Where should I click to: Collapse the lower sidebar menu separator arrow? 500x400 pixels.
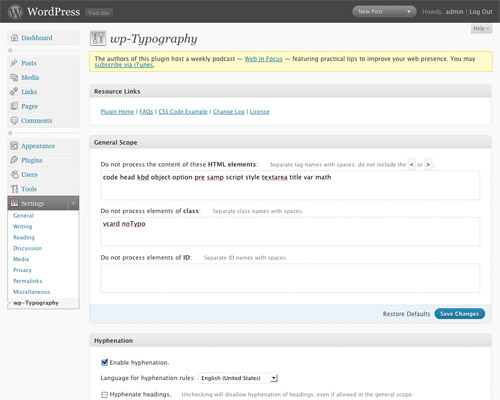[x=10, y=133]
